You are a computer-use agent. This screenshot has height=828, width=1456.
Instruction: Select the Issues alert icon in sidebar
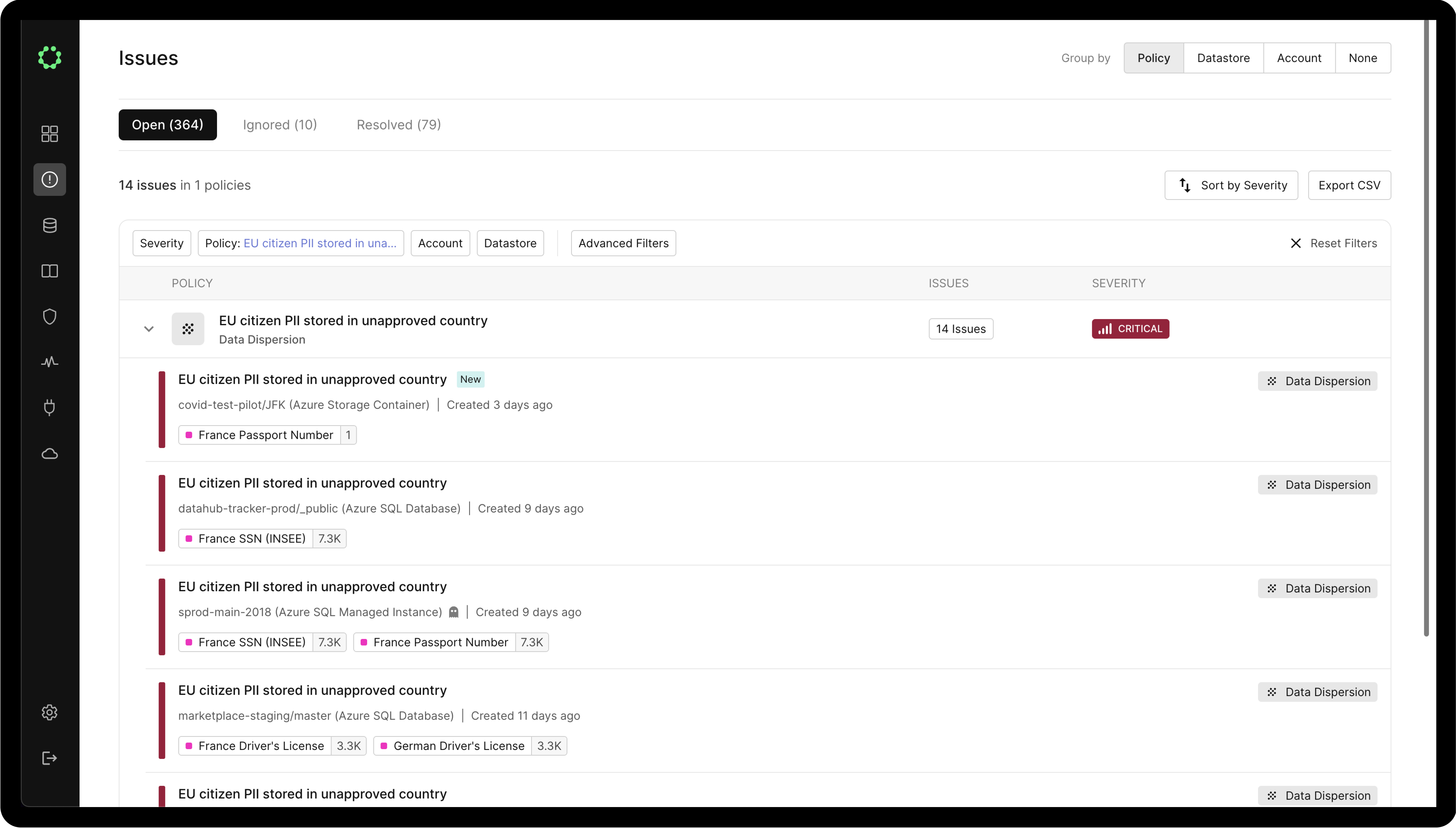pyautogui.click(x=49, y=179)
